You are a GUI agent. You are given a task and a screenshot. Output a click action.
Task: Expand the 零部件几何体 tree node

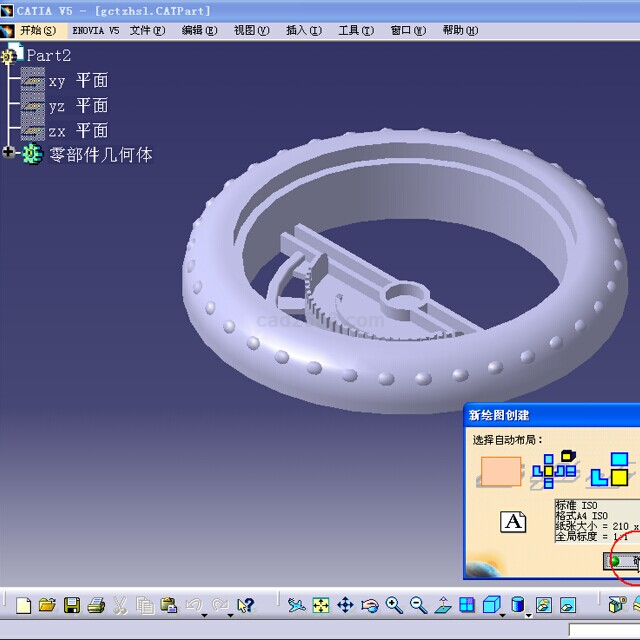[x=10, y=154]
